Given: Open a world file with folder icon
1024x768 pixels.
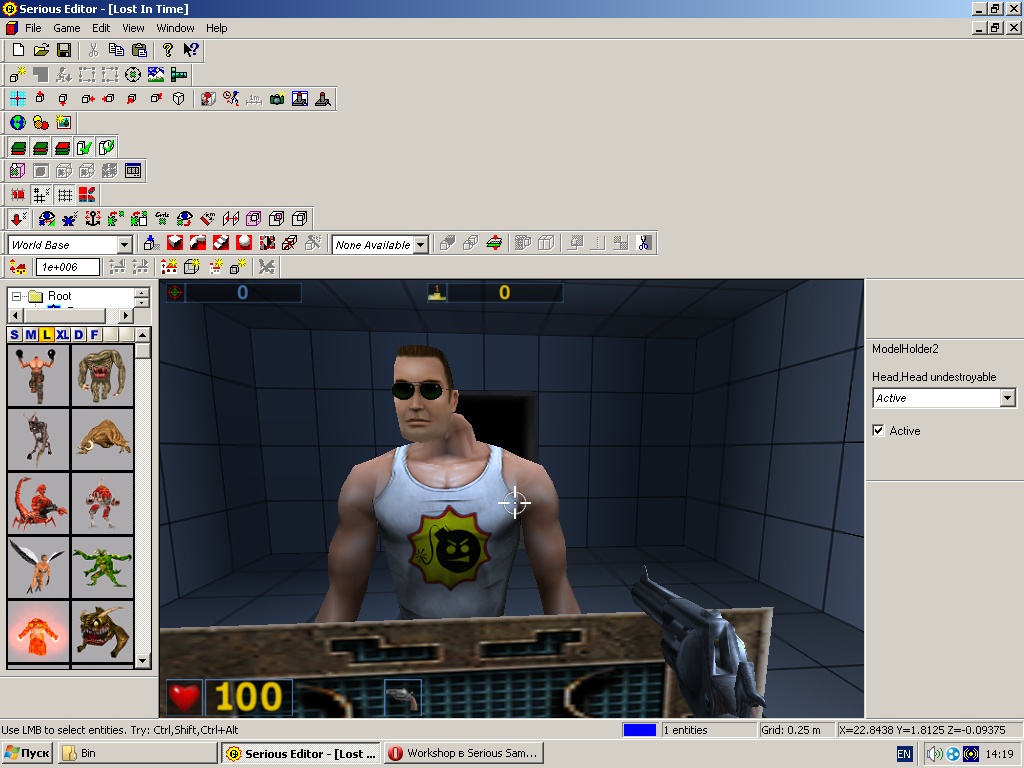Looking at the screenshot, I should (41, 50).
